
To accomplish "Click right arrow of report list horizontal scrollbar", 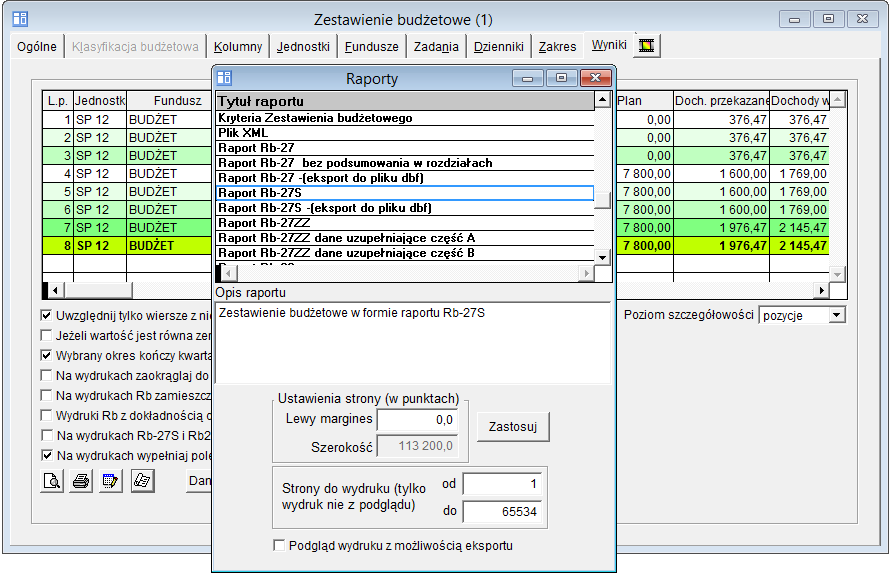I will click(x=586, y=273).
